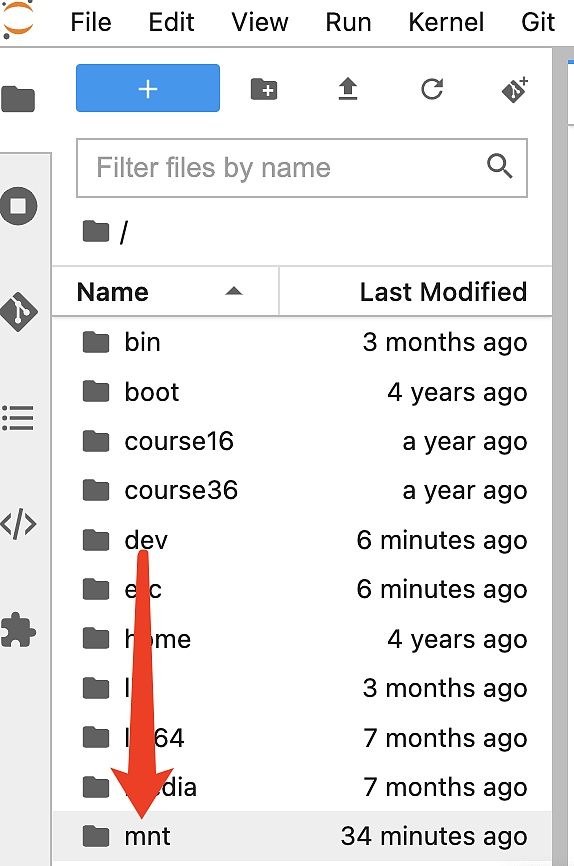The image size is (574, 866).
Task: Sort by Last Modified column header
Action: point(415,292)
